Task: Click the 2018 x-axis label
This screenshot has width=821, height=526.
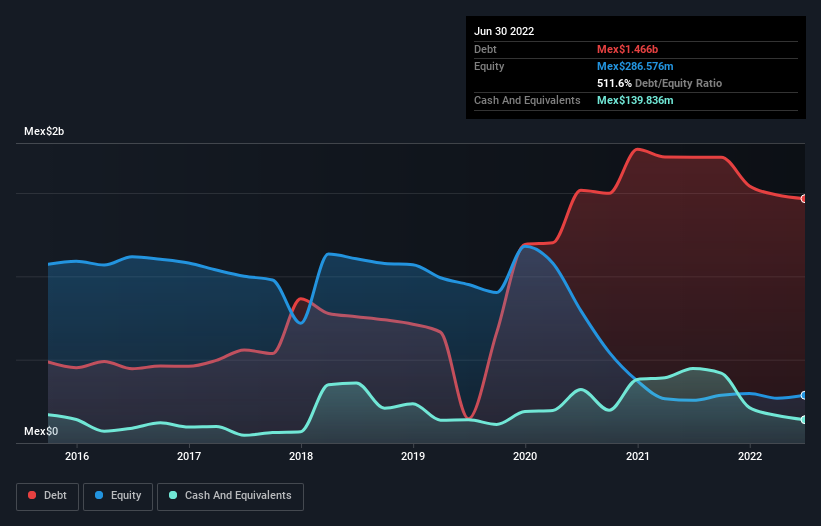Action: (301, 456)
